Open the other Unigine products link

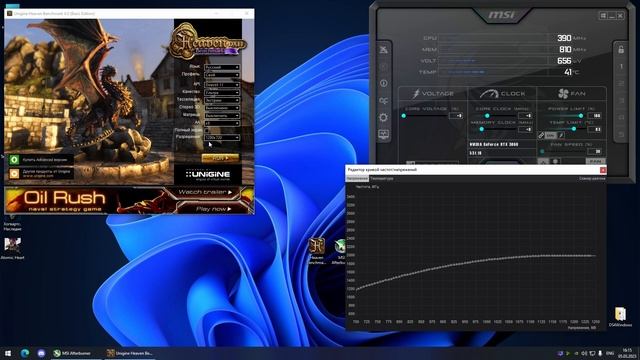tap(41, 173)
